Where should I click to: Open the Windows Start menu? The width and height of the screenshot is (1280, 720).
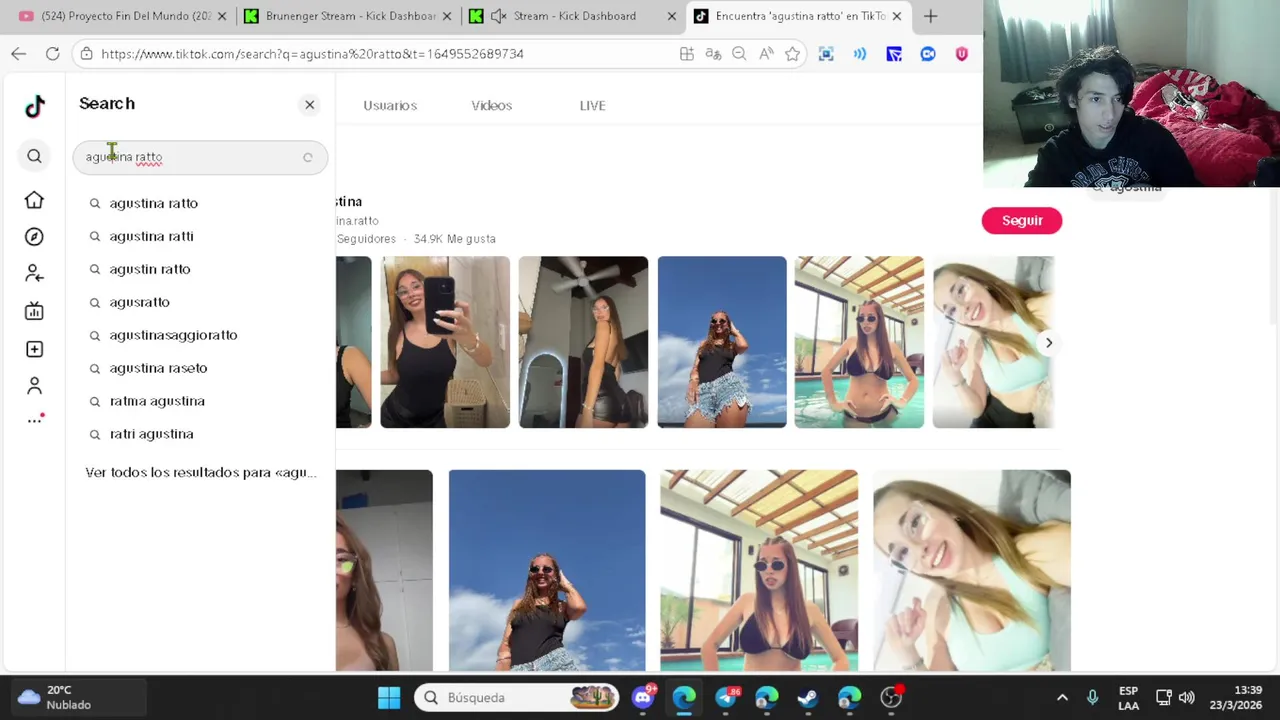tap(389, 697)
